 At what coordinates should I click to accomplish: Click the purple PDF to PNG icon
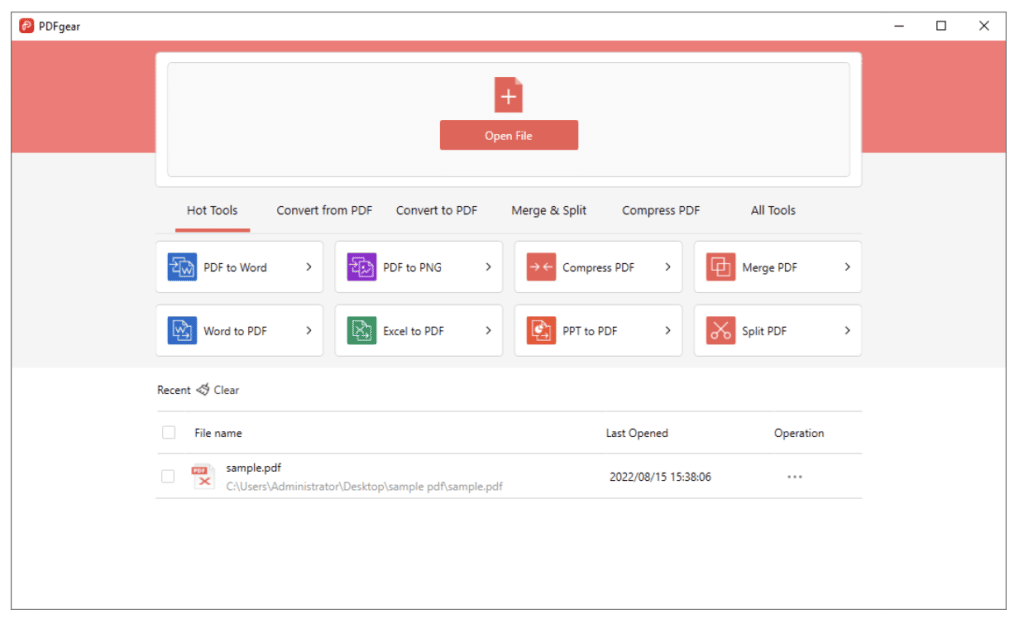[x=361, y=267]
